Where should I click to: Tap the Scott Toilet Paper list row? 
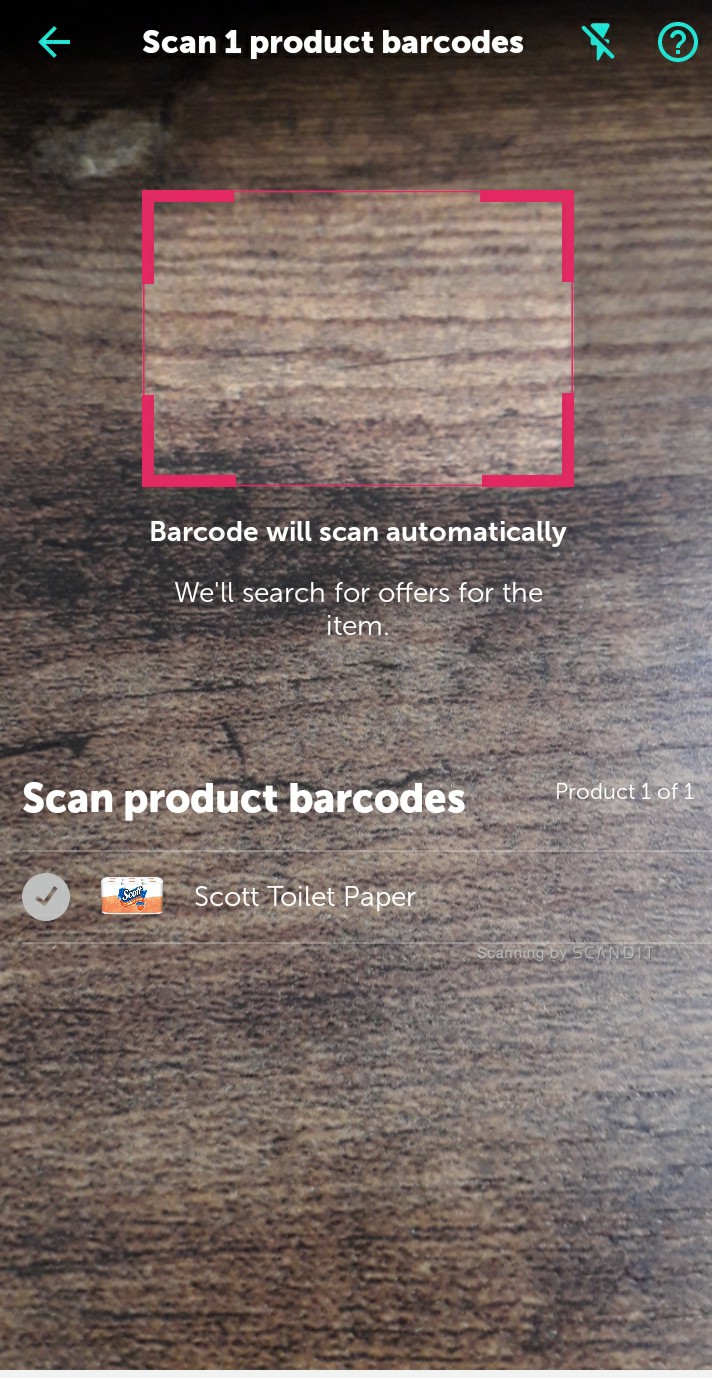356,897
